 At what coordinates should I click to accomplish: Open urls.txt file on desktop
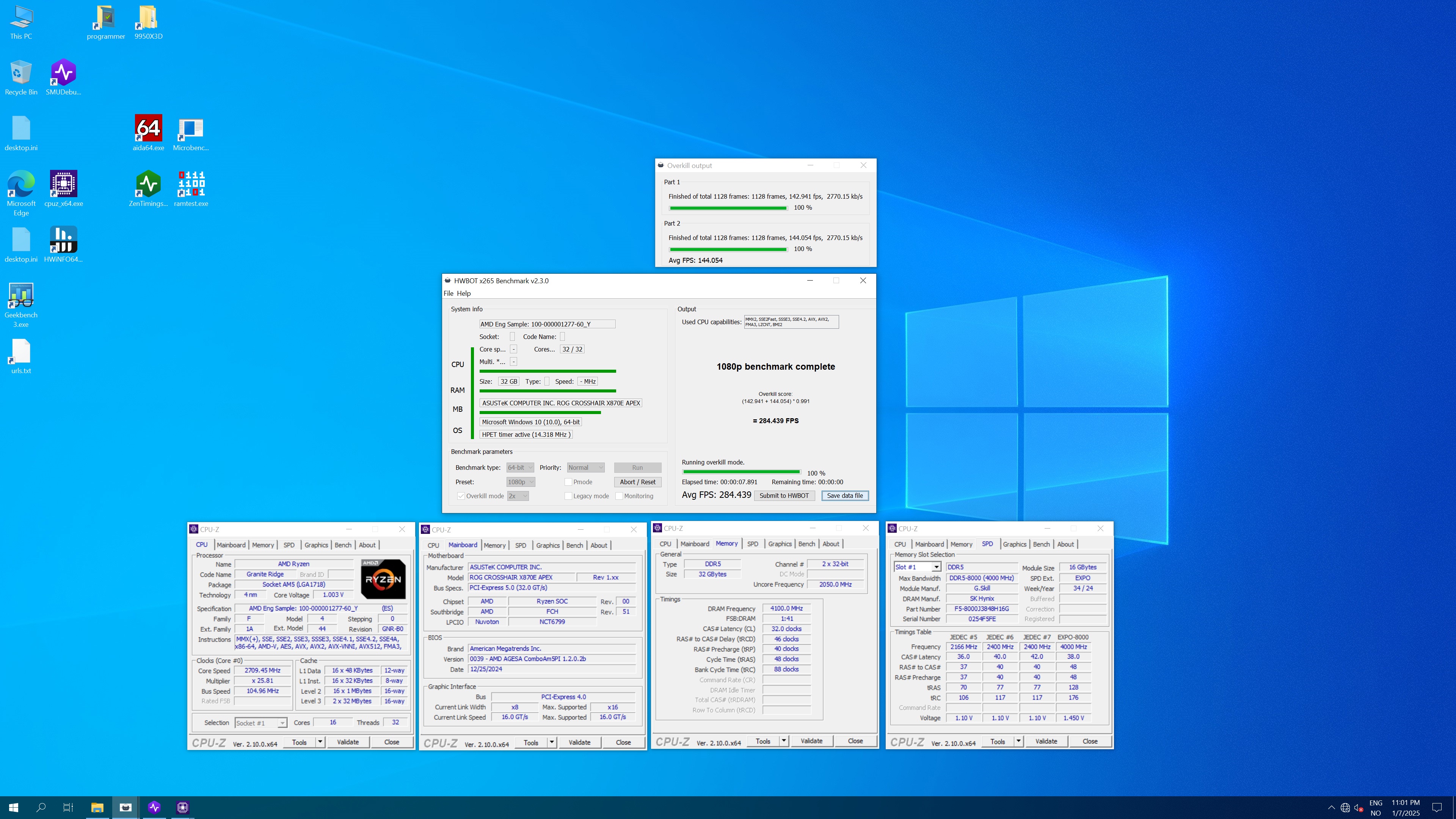point(21,356)
